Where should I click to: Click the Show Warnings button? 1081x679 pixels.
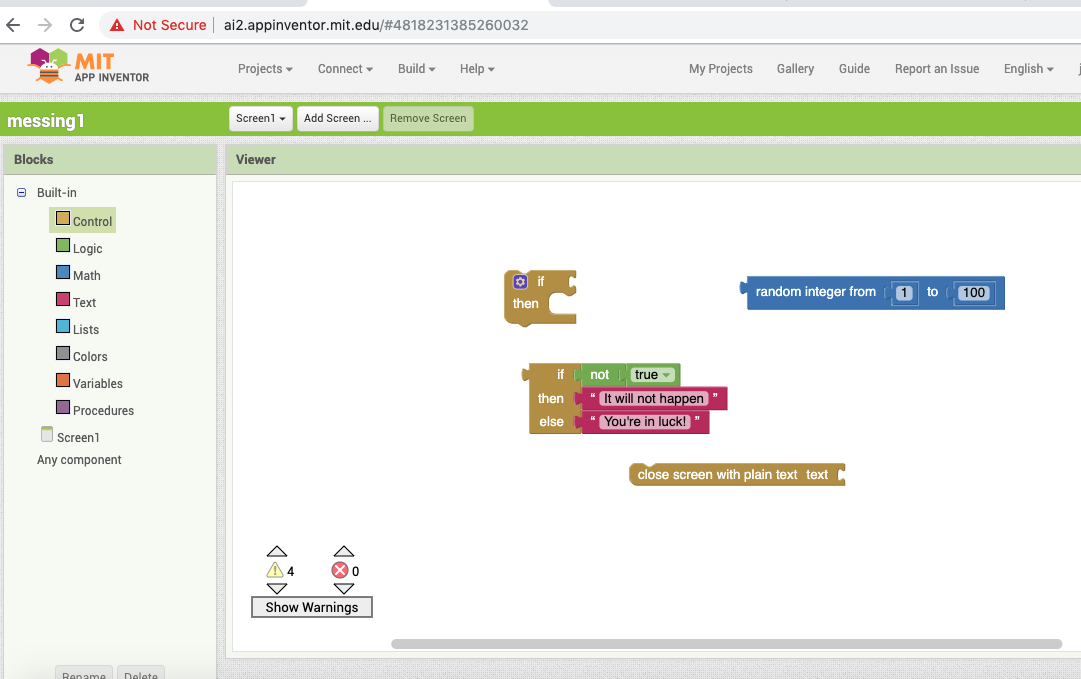click(312, 607)
